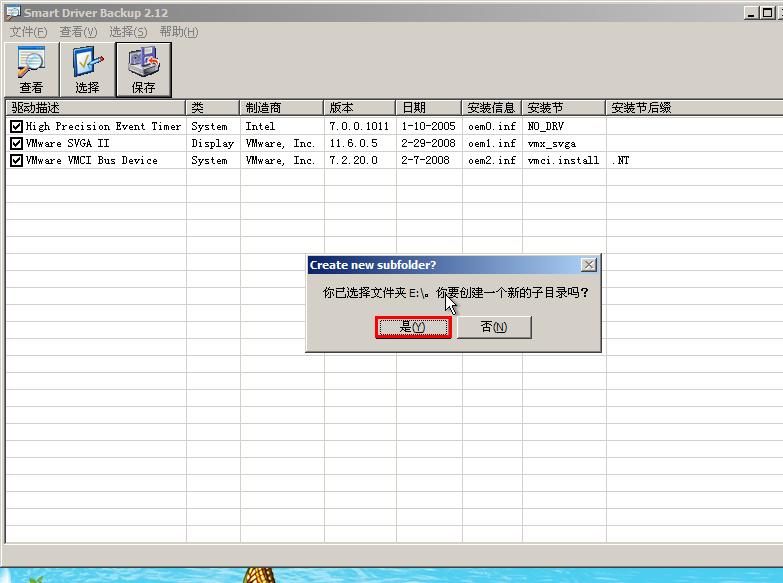
Task: Sort by 驱动描述 column header
Action: pos(95,107)
